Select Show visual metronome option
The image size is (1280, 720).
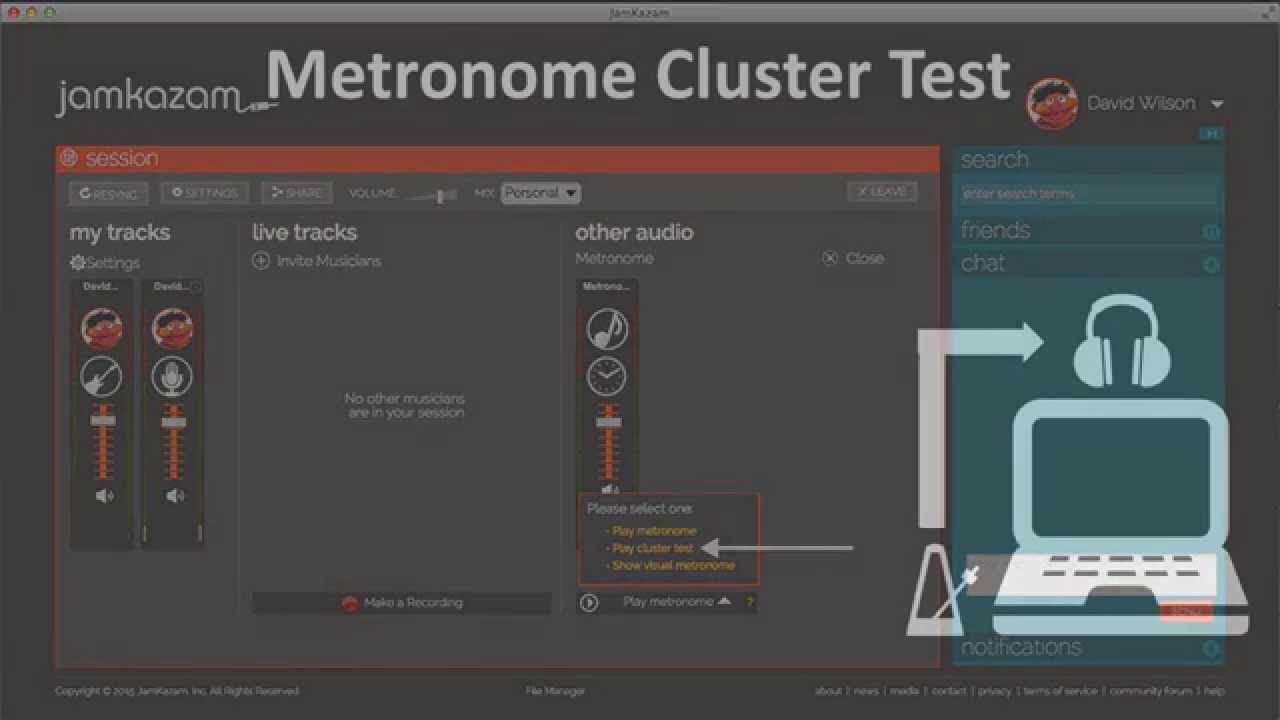click(x=673, y=565)
